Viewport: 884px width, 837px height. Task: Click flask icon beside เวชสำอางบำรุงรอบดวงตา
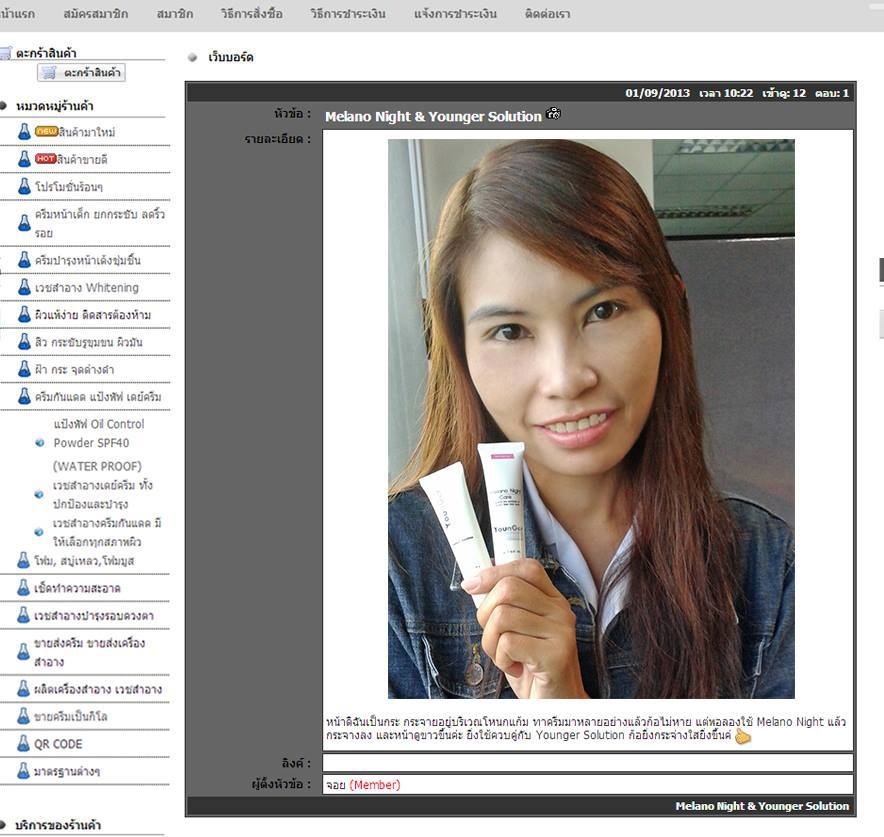tap(23, 615)
